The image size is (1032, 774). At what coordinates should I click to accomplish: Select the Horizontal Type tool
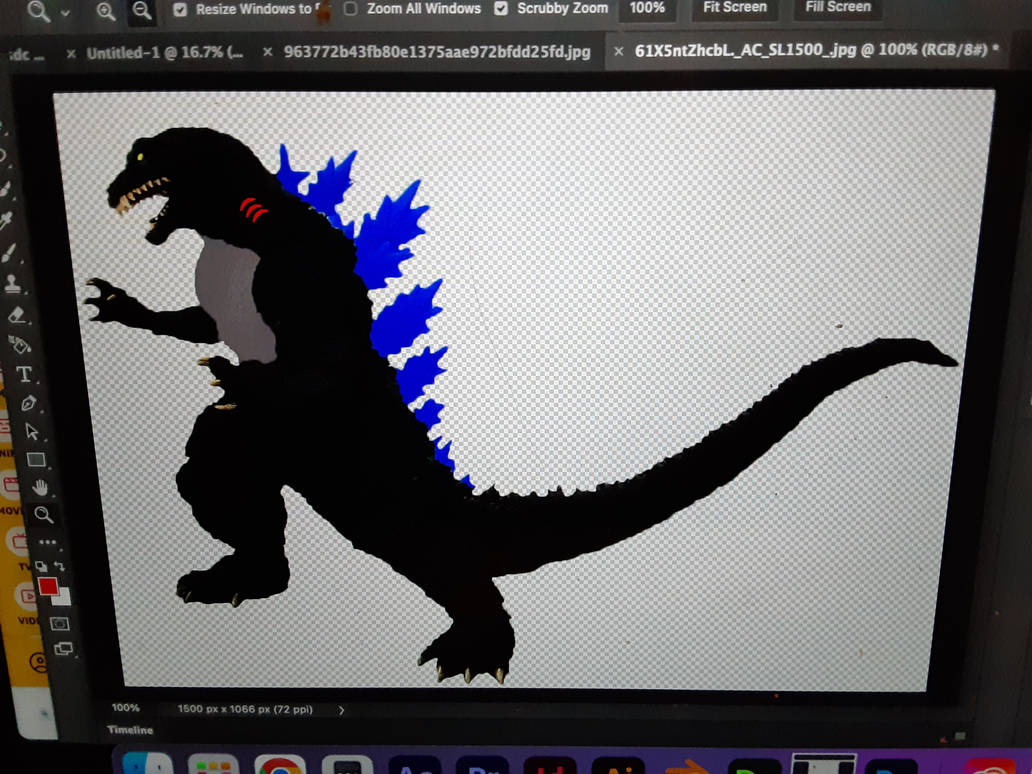tap(24, 374)
